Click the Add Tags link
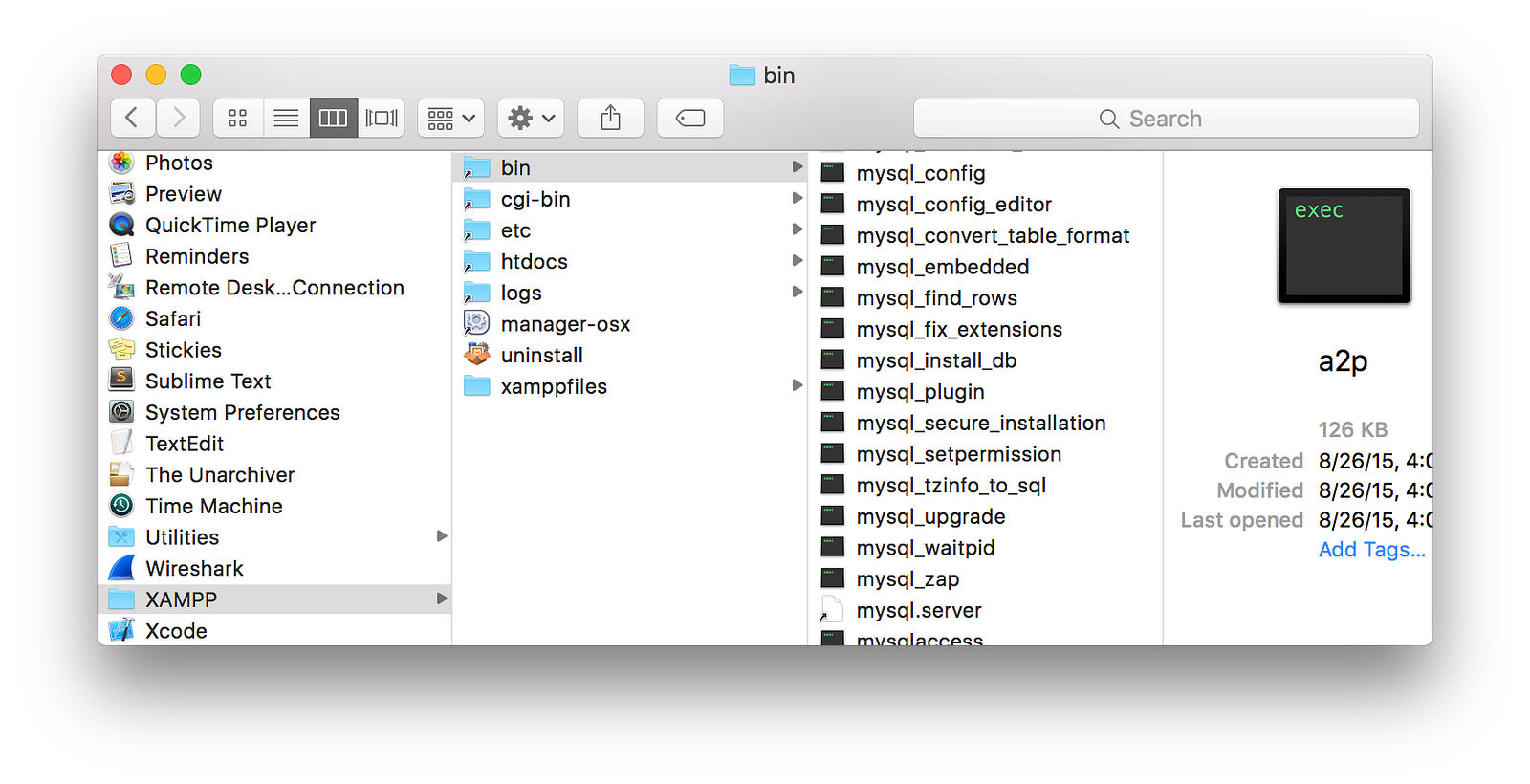This screenshot has height=784, width=1530. click(x=1371, y=550)
